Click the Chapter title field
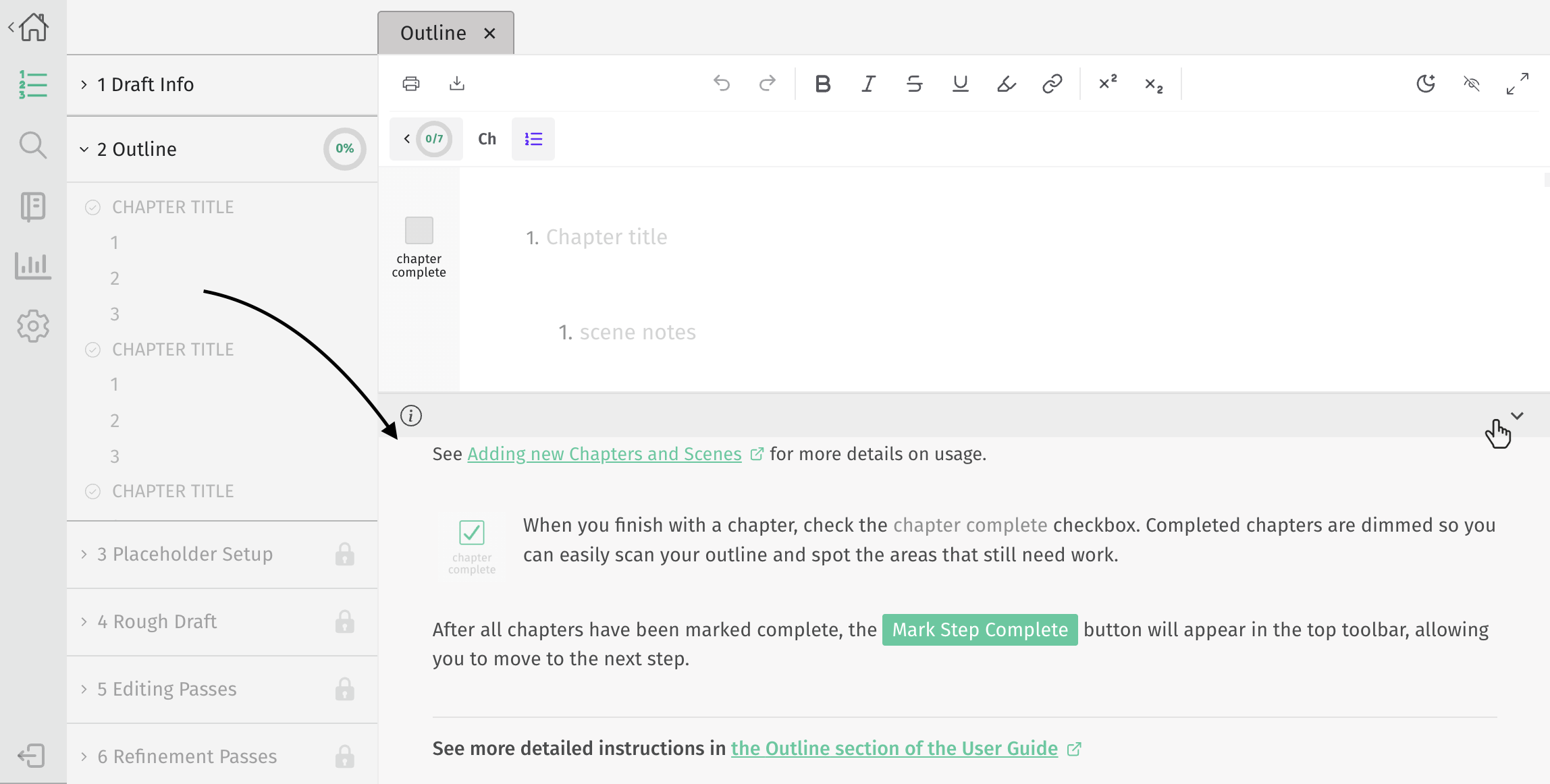The image size is (1550, 784). pos(606,237)
